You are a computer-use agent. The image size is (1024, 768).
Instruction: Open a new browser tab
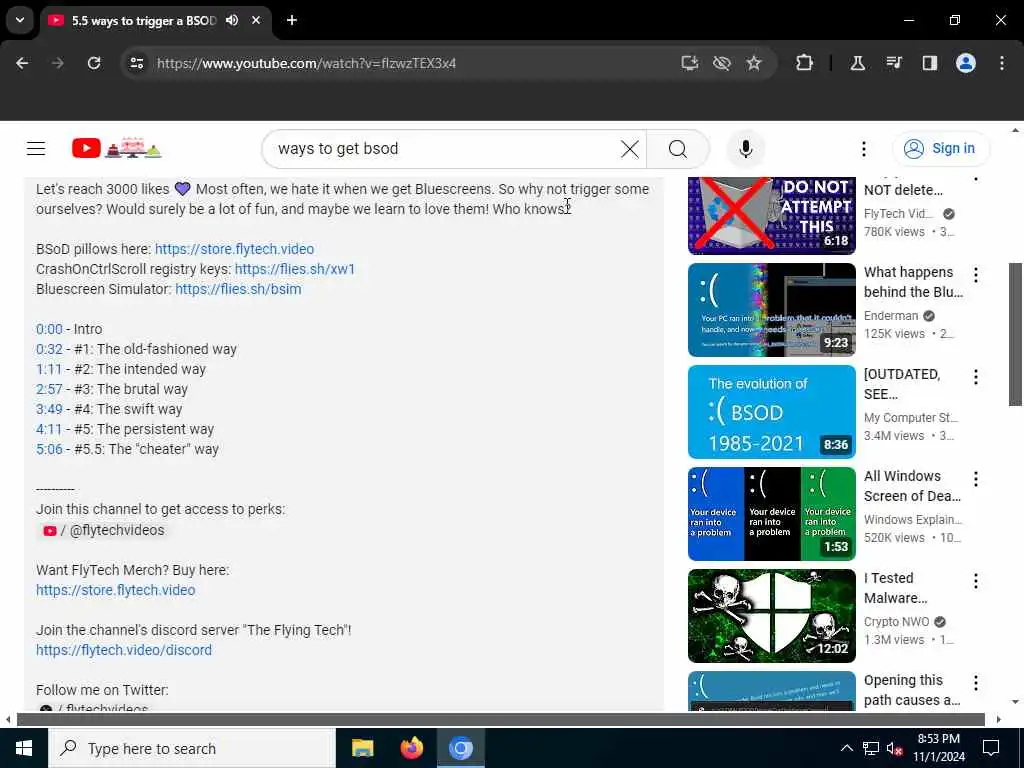coord(292,20)
